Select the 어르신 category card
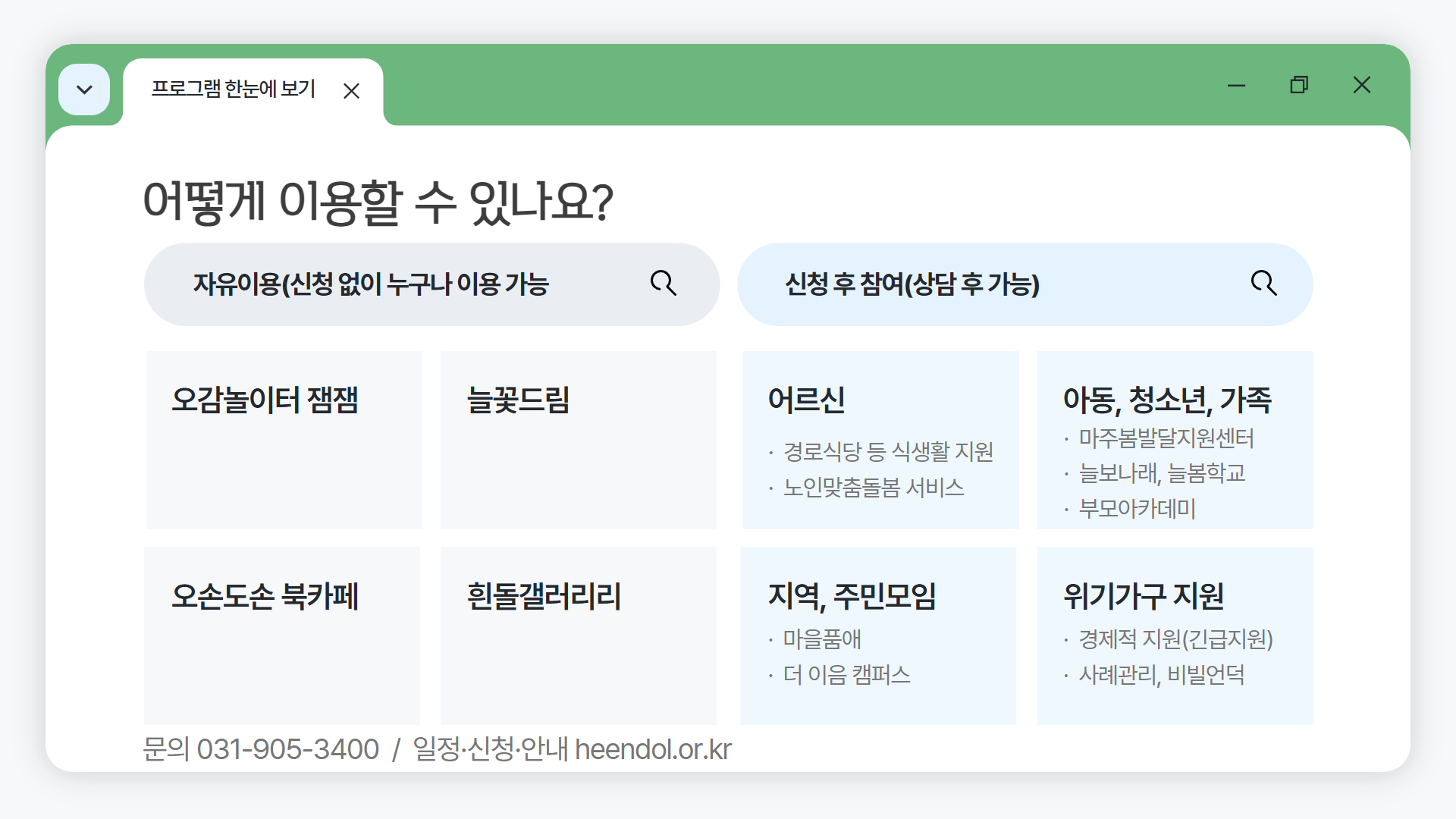1456x819 pixels. tap(806, 400)
